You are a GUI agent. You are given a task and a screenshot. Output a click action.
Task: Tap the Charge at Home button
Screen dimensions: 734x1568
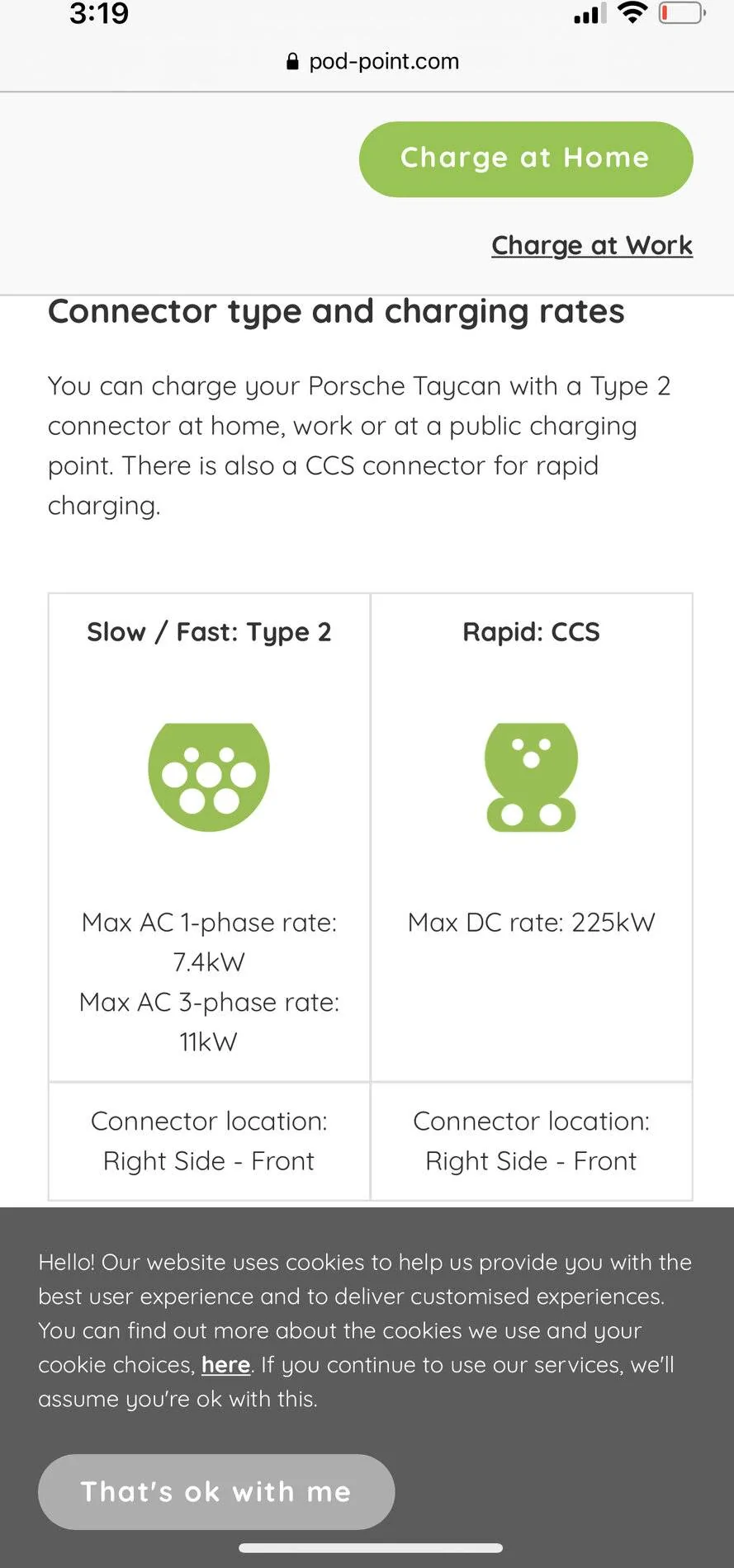tap(526, 159)
